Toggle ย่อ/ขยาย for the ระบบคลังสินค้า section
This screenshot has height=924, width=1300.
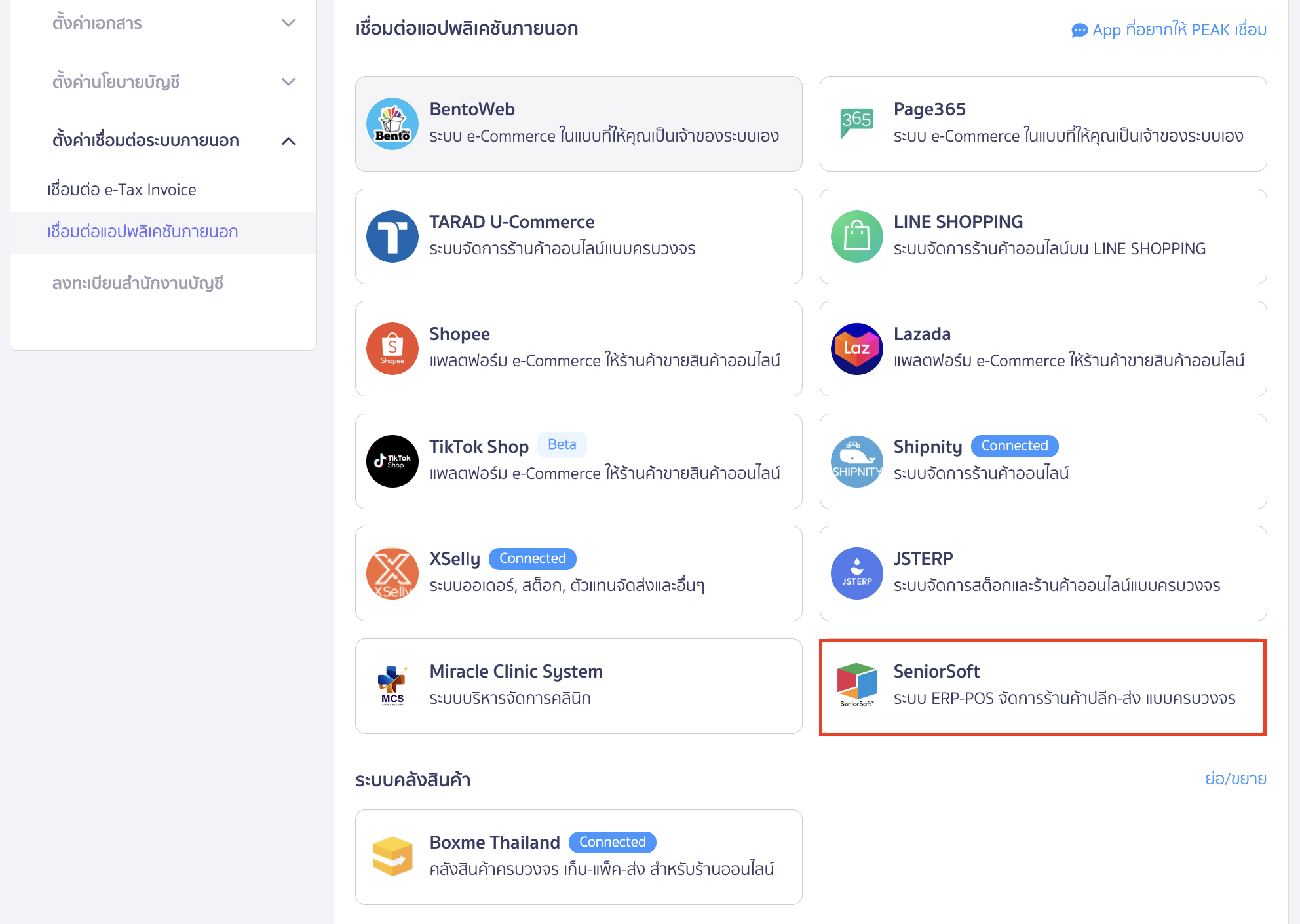coord(1235,779)
